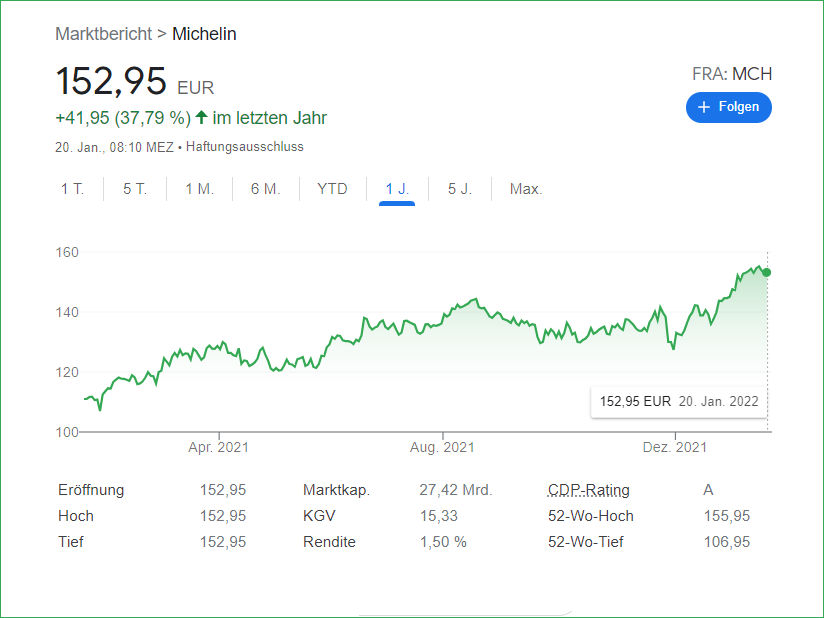Click the Tief label in statistics
The width and height of the screenshot is (824, 618).
click(x=70, y=542)
